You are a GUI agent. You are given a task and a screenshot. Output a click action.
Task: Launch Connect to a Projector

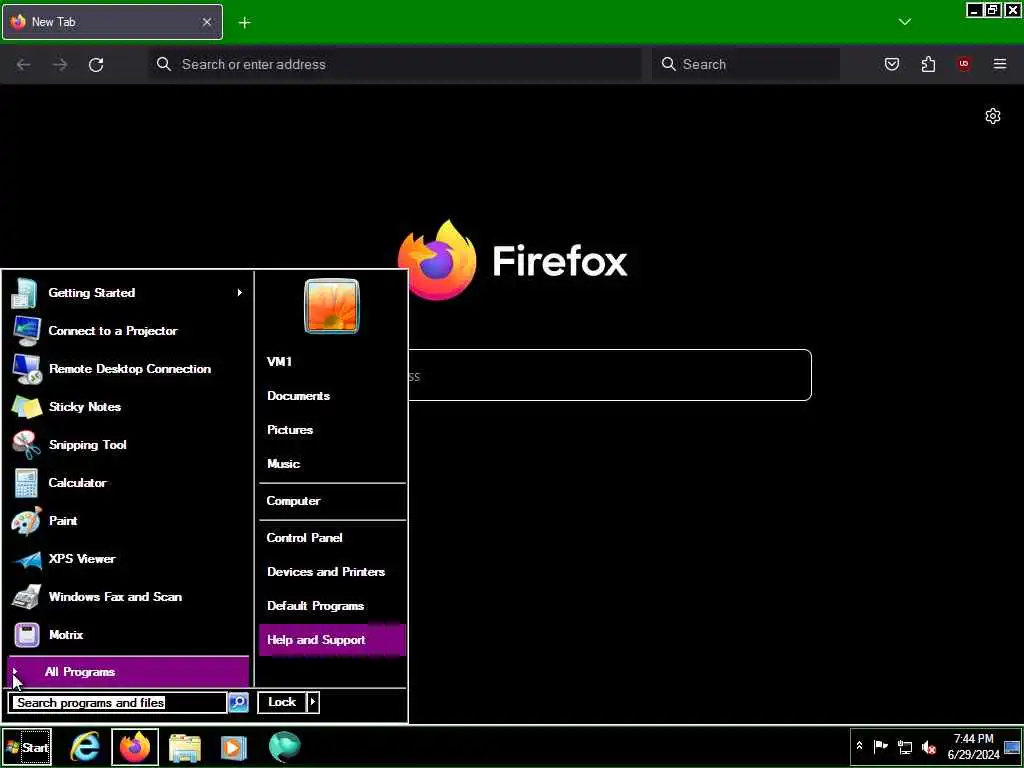click(x=128, y=331)
